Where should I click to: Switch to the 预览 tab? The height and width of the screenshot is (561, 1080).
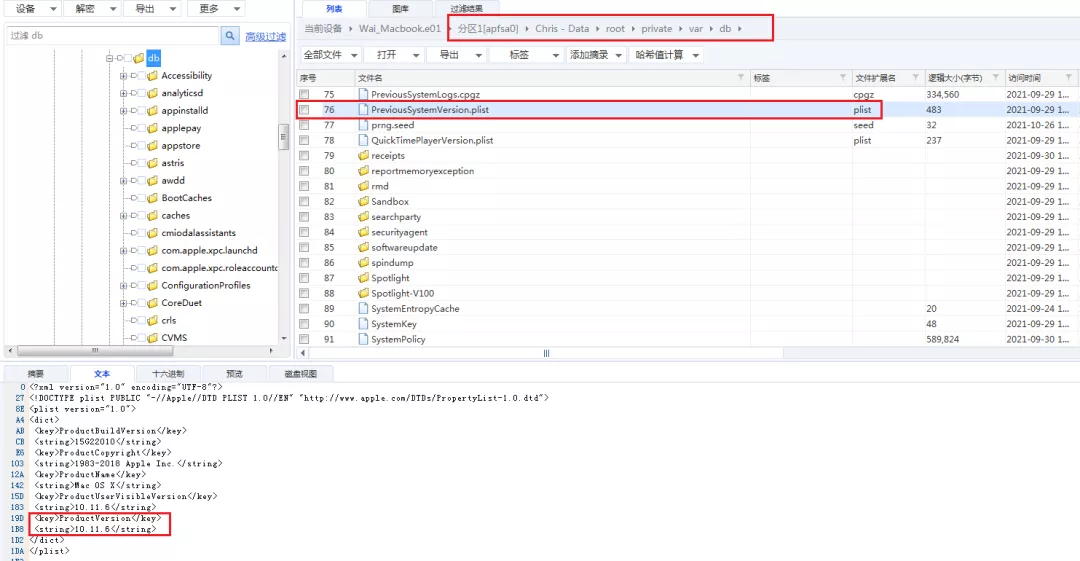click(x=235, y=374)
